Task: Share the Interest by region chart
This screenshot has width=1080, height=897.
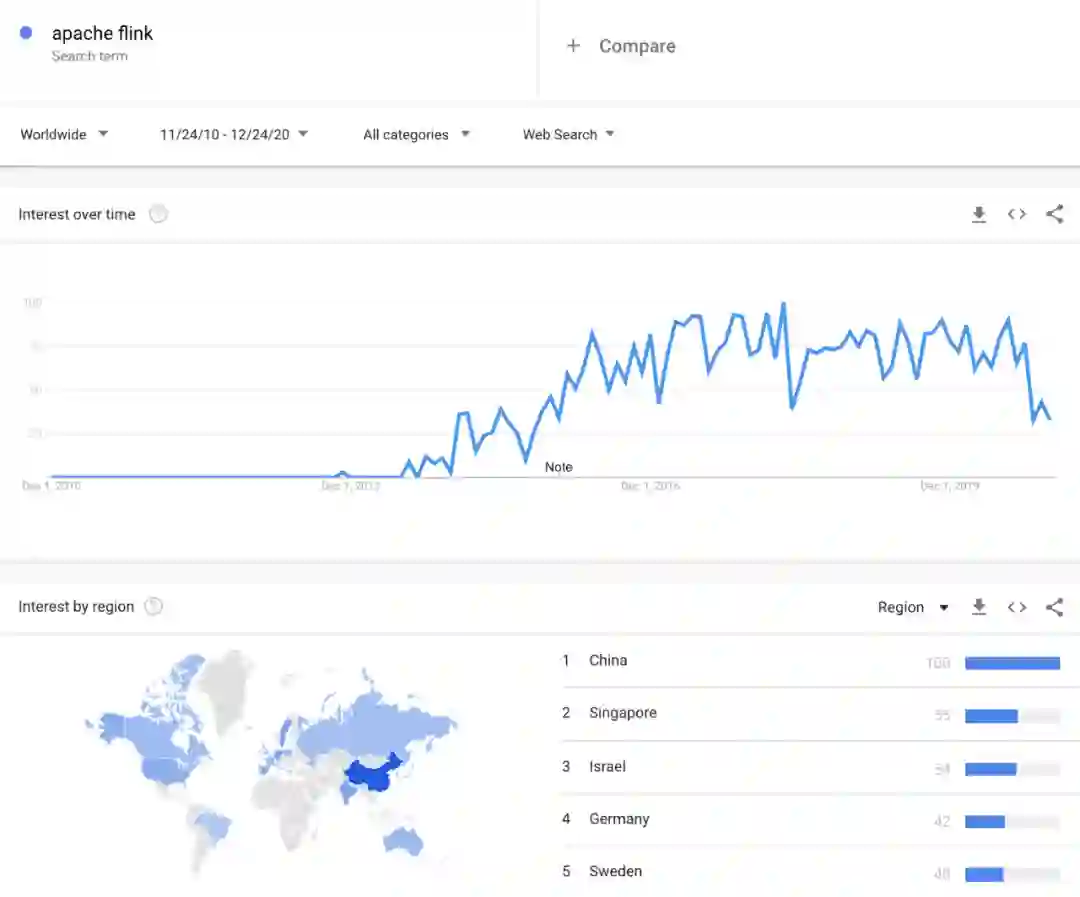Action: pos(1054,607)
